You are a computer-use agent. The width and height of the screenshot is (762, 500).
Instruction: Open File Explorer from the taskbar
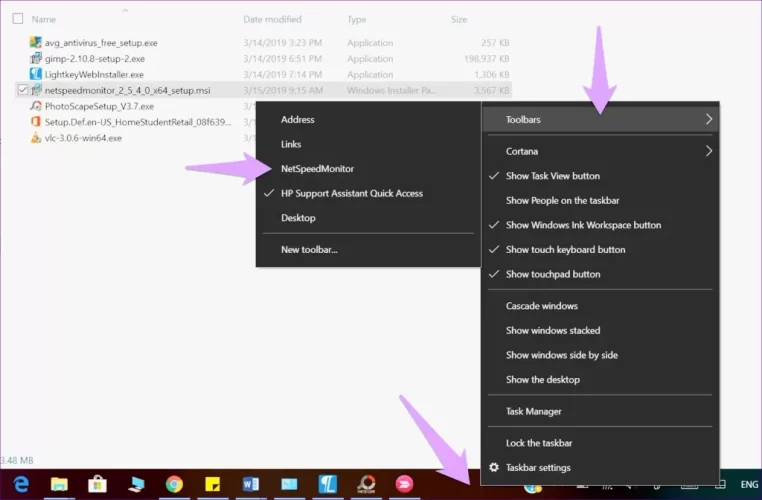point(59,484)
